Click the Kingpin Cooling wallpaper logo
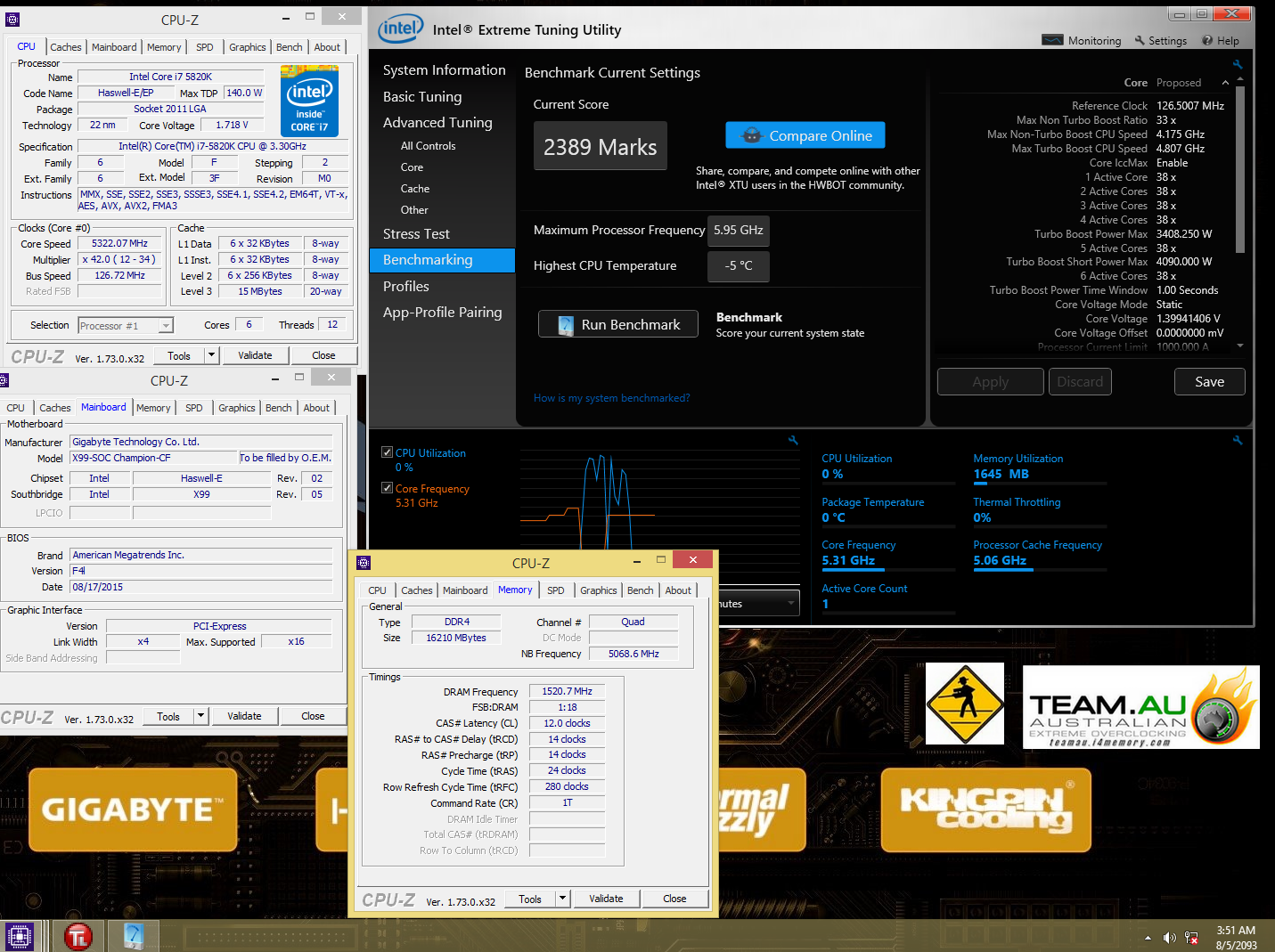 click(985, 810)
